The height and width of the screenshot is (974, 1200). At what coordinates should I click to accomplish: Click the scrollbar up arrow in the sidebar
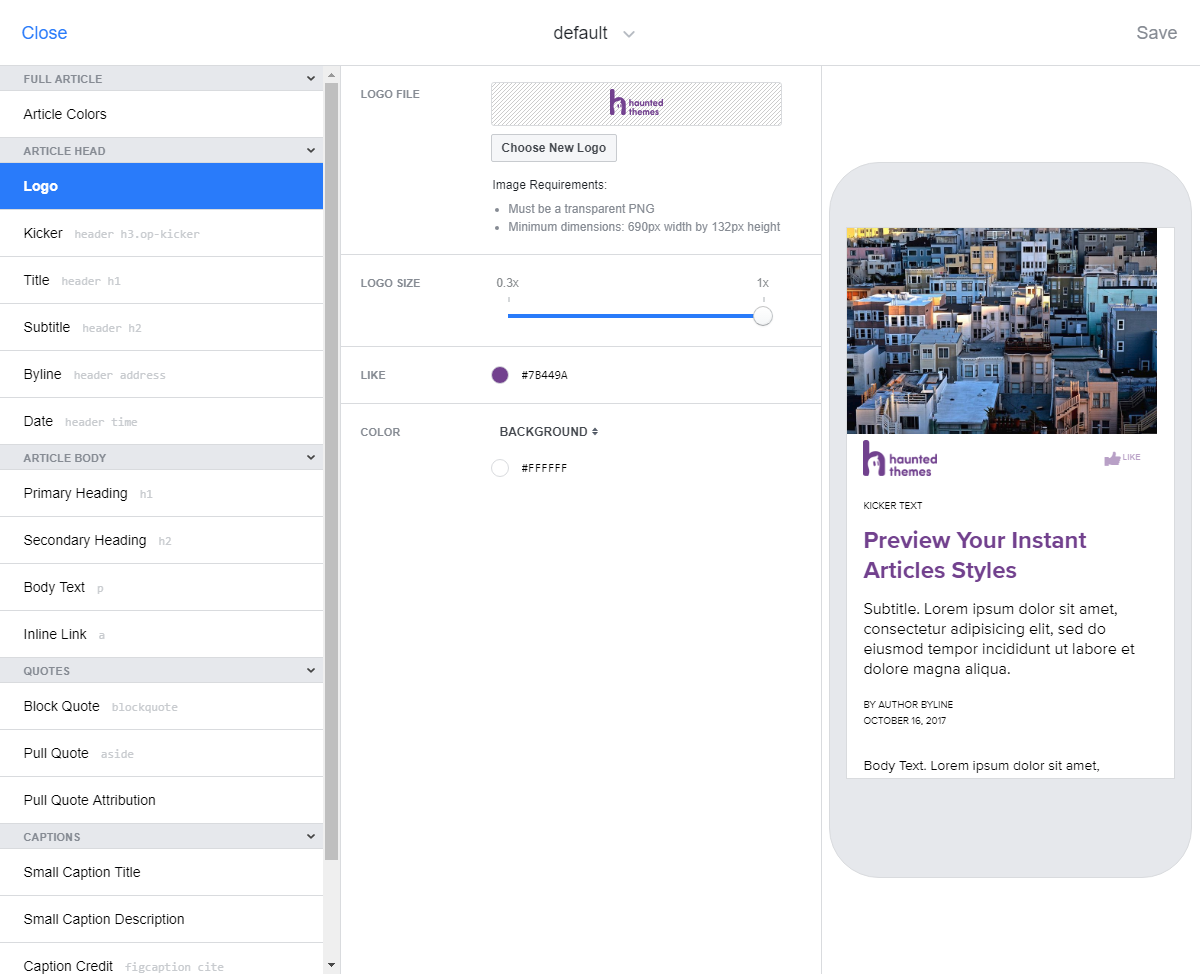331,73
